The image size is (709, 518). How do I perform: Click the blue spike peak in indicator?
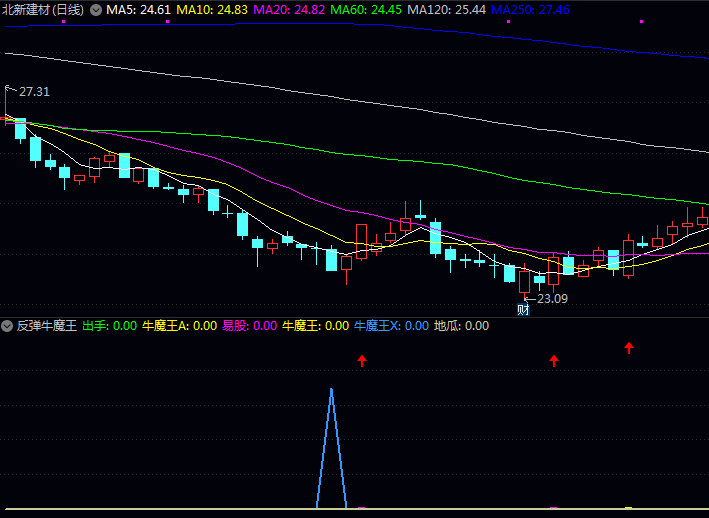[331, 389]
